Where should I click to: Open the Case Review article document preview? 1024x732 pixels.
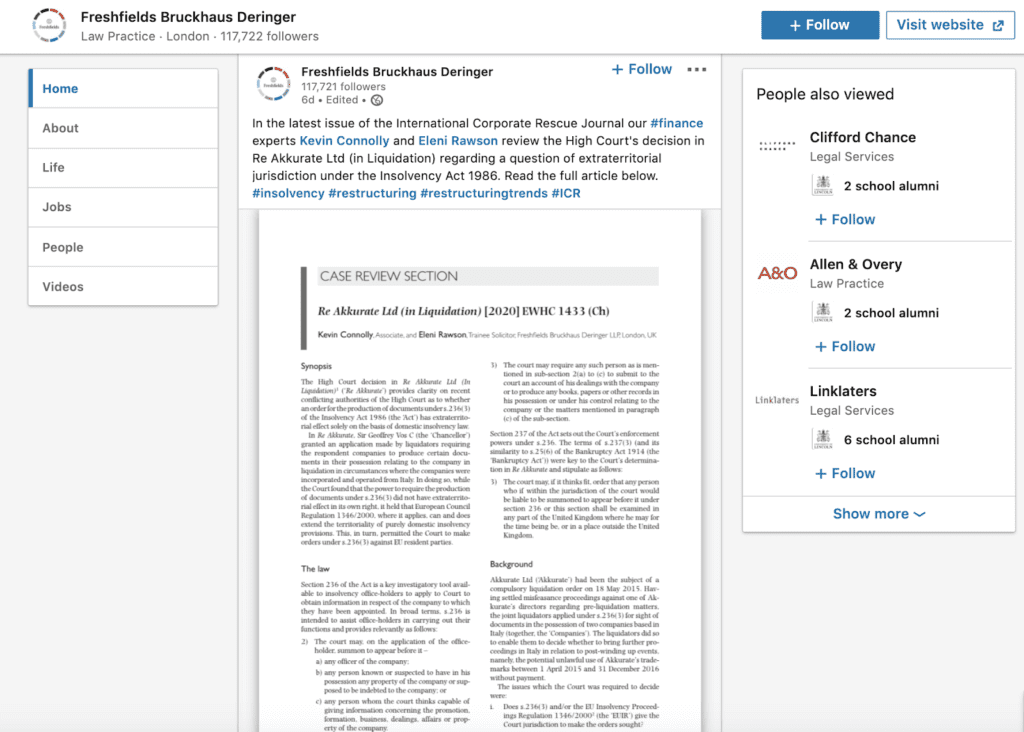pos(480,470)
